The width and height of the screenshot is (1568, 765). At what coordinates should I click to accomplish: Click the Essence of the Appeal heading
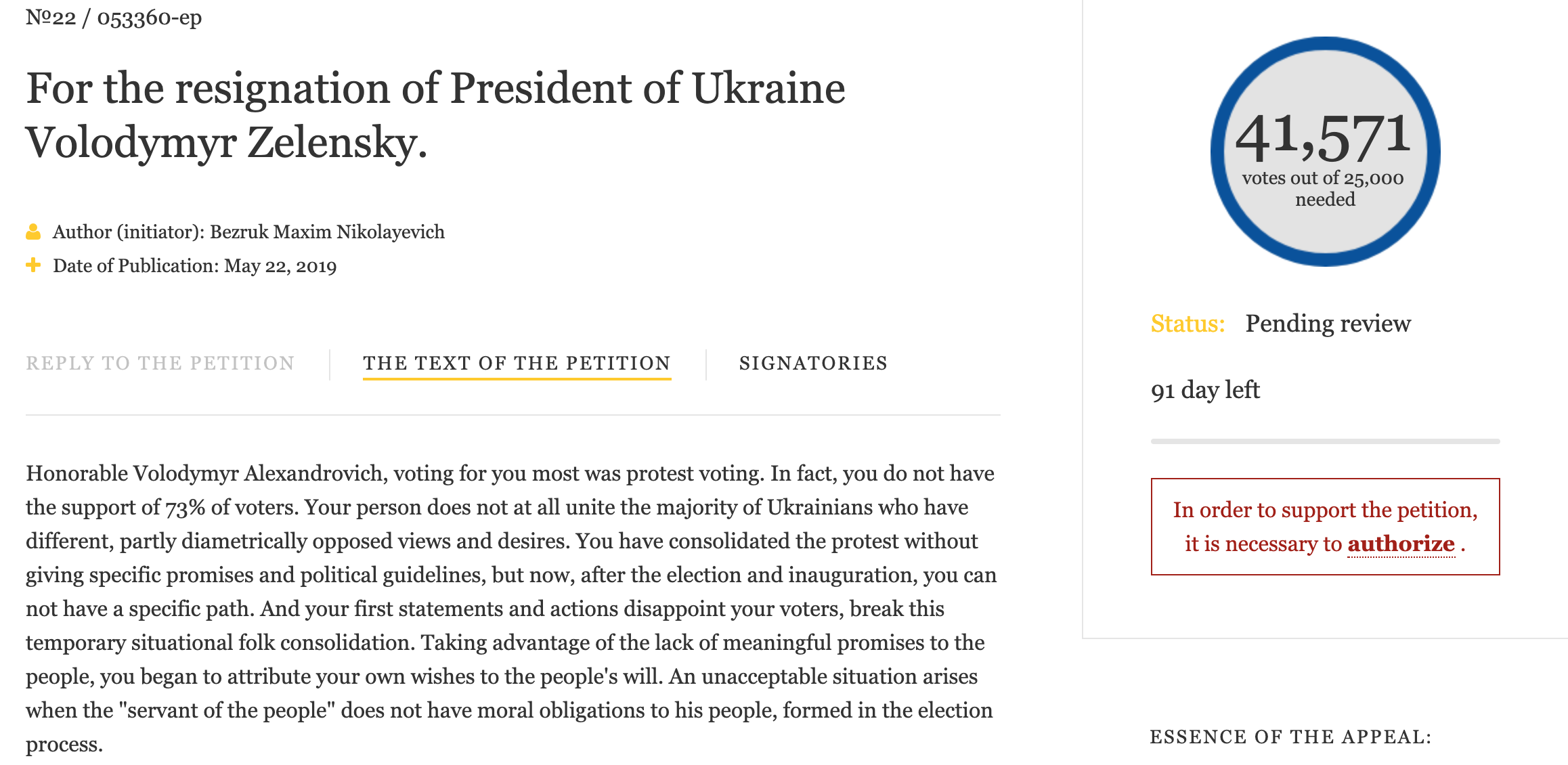1290,737
